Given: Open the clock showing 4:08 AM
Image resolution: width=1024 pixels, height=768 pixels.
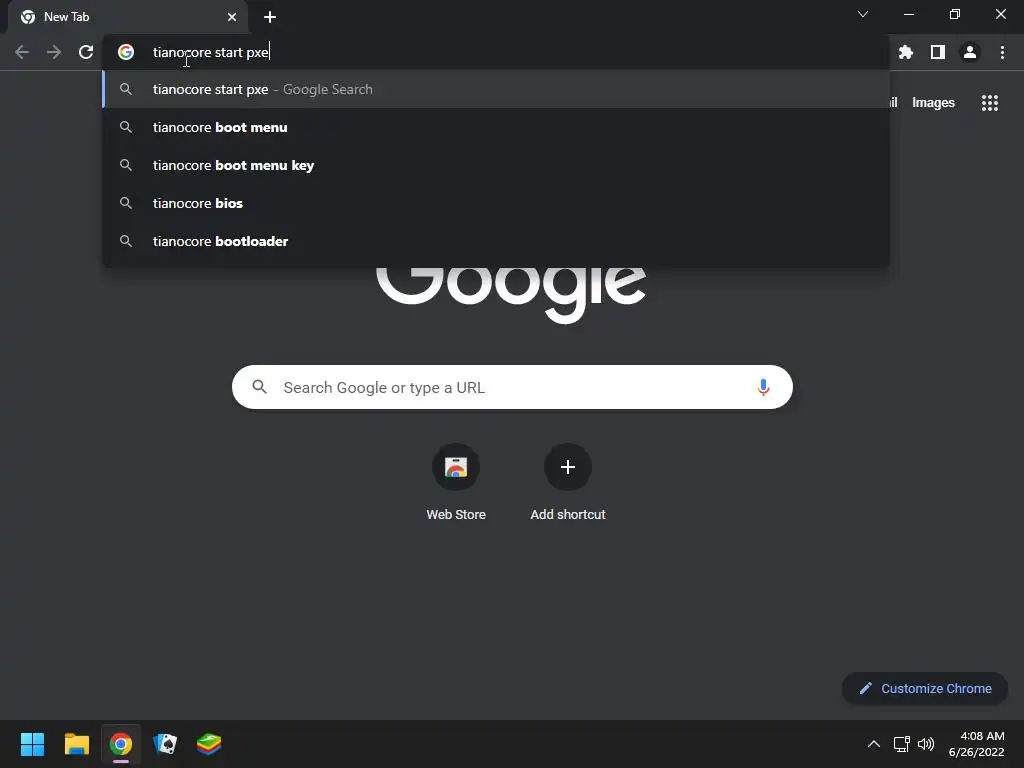Looking at the screenshot, I should 976,744.
